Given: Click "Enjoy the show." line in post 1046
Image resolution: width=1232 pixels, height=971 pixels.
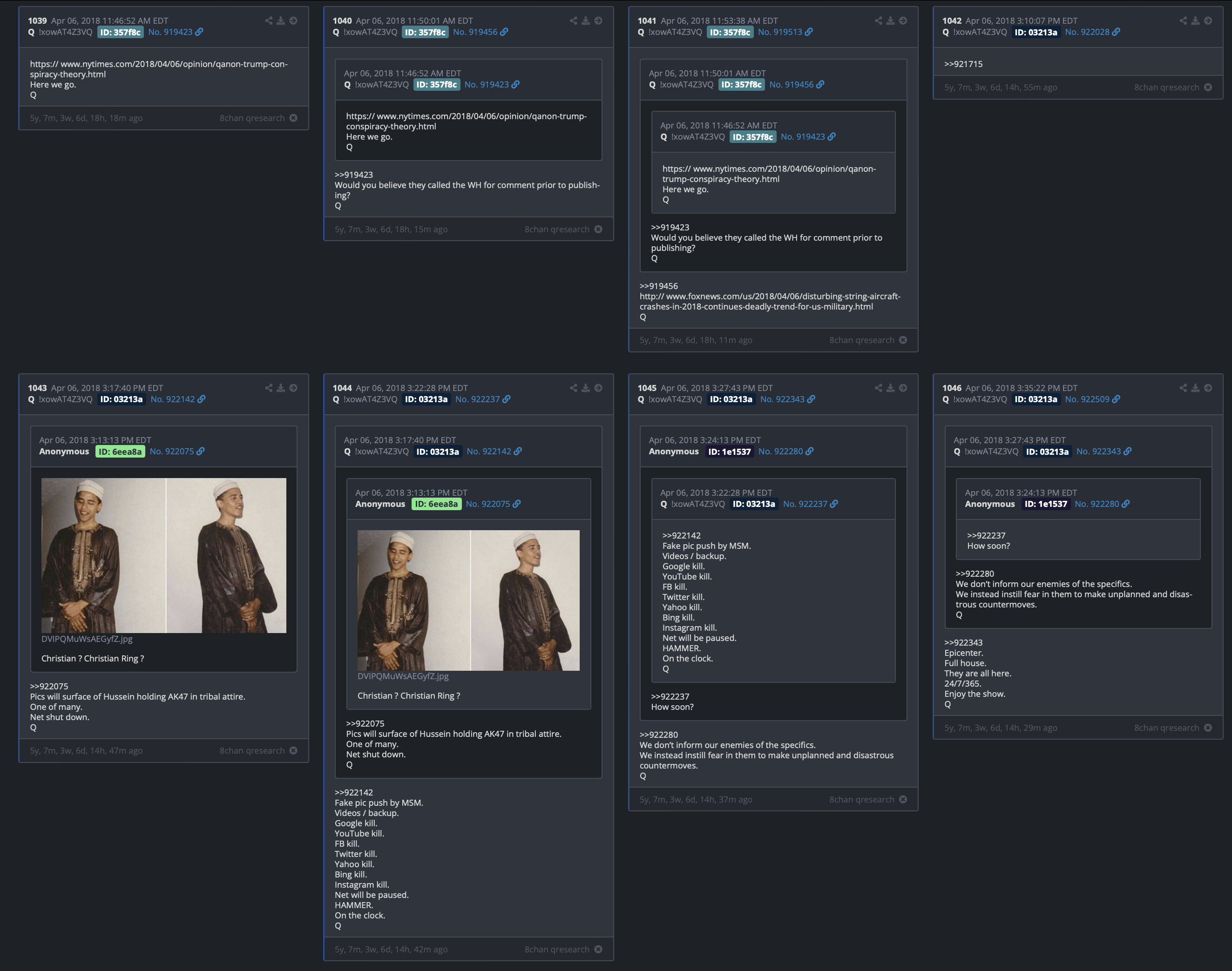Looking at the screenshot, I should click(975, 694).
